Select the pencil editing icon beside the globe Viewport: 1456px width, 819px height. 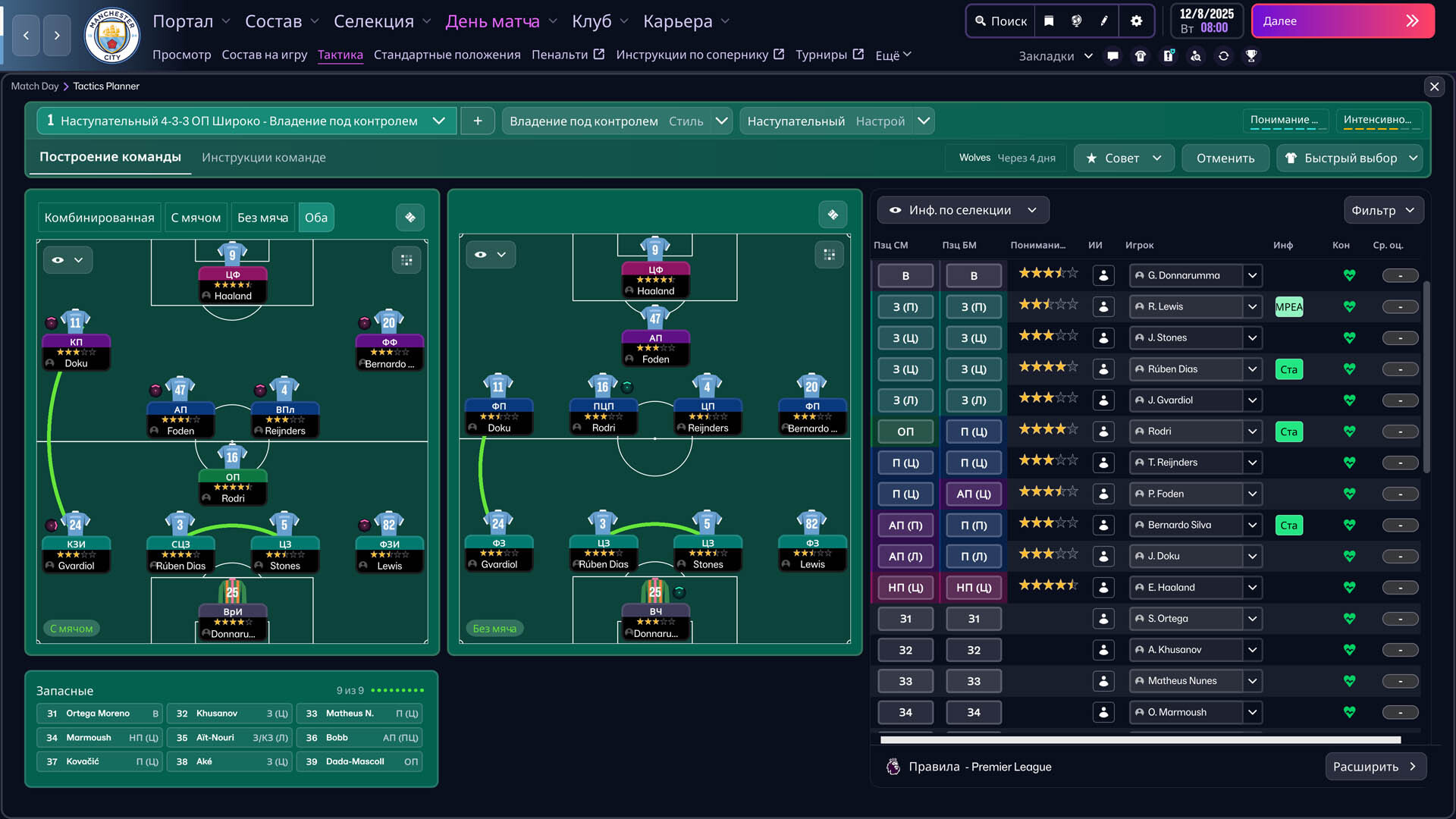(1104, 20)
